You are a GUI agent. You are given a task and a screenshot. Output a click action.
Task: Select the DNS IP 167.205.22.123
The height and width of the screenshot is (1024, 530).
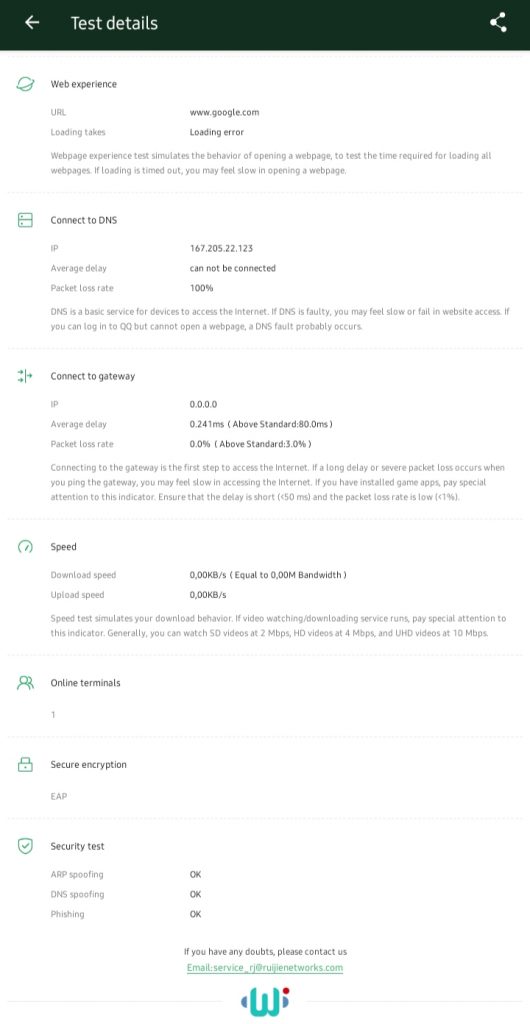pos(221,248)
